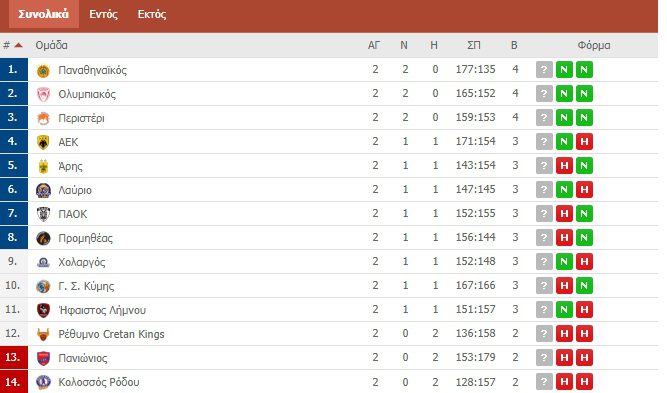This screenshot has height=393, width=667.
Task: Click the Πανιώνιος team crest icon
Action: coord(43,358)
